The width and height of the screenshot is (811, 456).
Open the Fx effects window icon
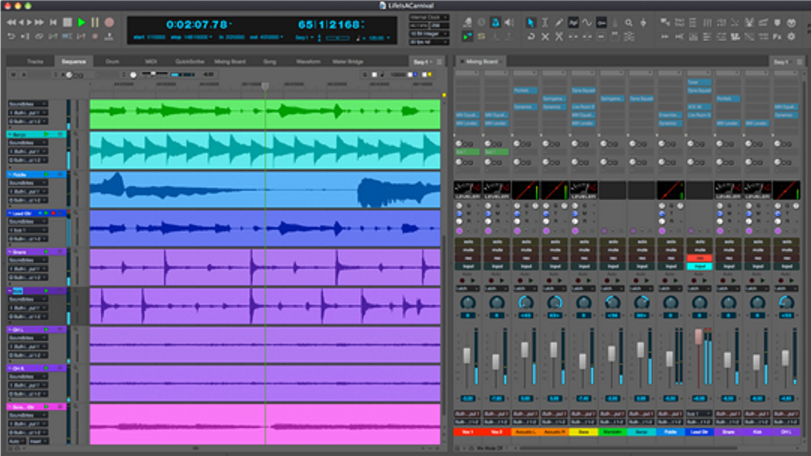(777, 37)
